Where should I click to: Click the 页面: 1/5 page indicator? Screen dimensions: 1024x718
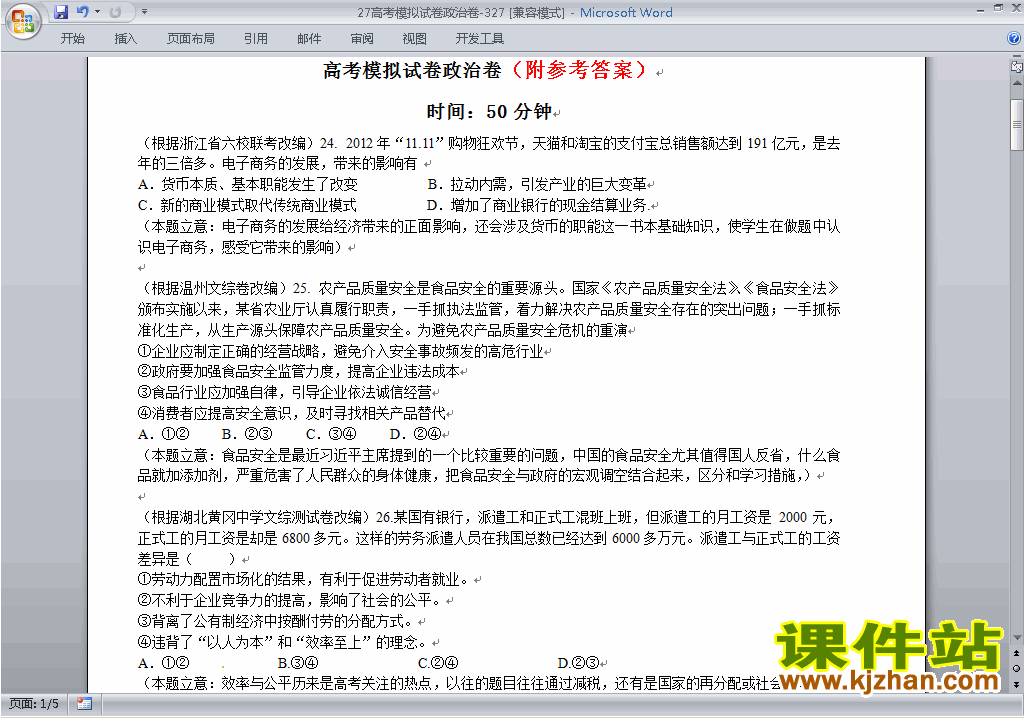click(34, 703)
